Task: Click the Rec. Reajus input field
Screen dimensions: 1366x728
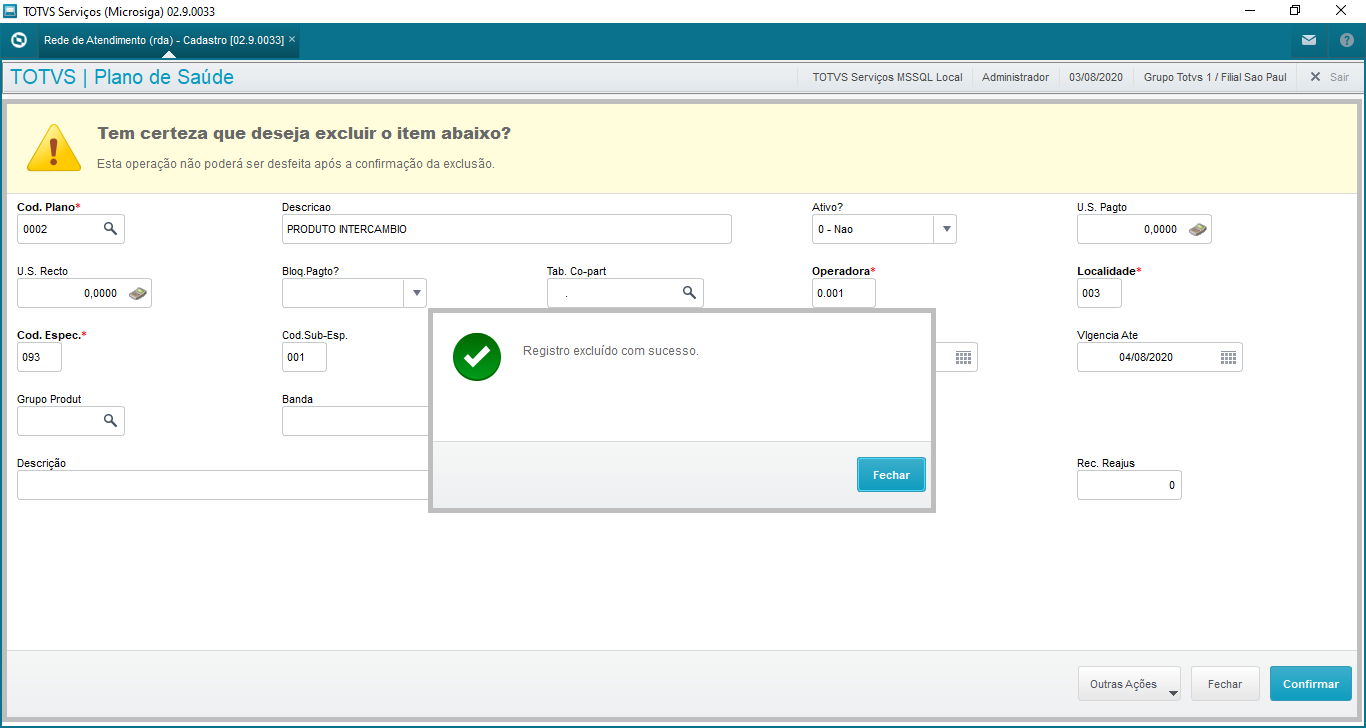Action: 1129,485
